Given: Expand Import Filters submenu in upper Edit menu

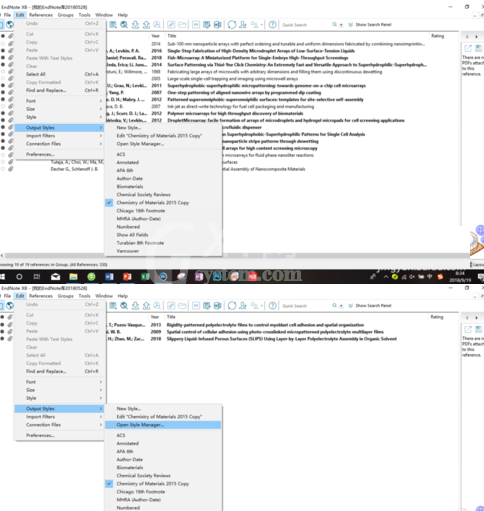Looking at the screenshot, I should 59,136.
